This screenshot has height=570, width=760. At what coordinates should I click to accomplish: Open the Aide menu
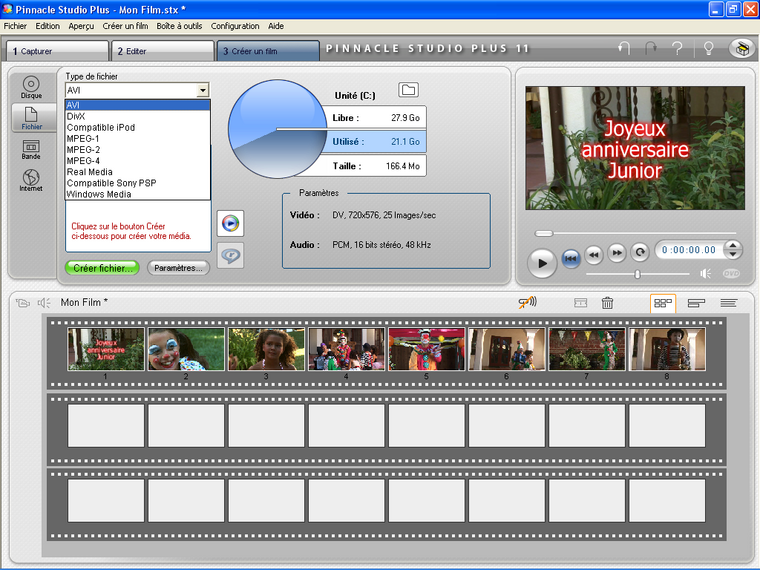[276, 26]
